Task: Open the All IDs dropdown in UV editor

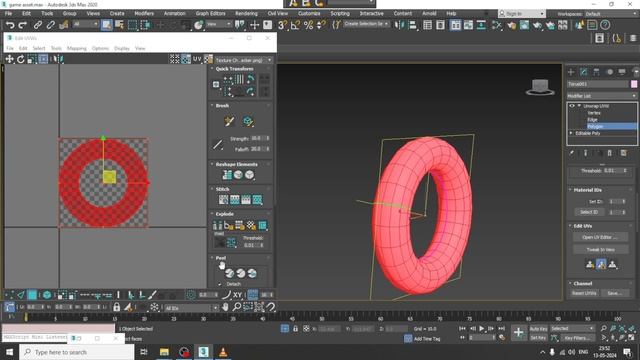Action: pos(191,308)
